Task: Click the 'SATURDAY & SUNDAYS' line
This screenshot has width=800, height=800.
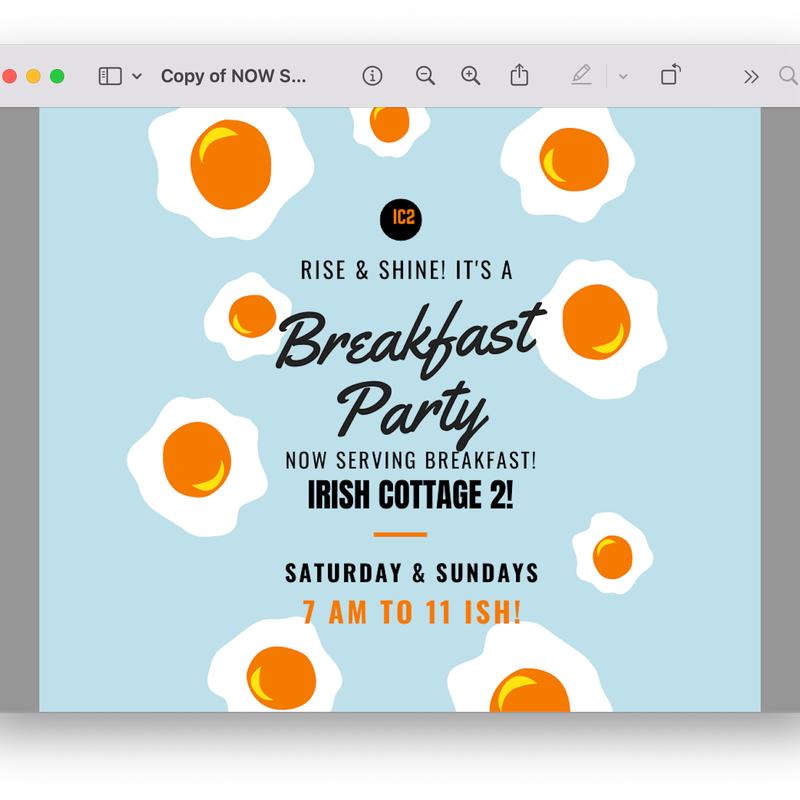Action: (x=411, y=573)
